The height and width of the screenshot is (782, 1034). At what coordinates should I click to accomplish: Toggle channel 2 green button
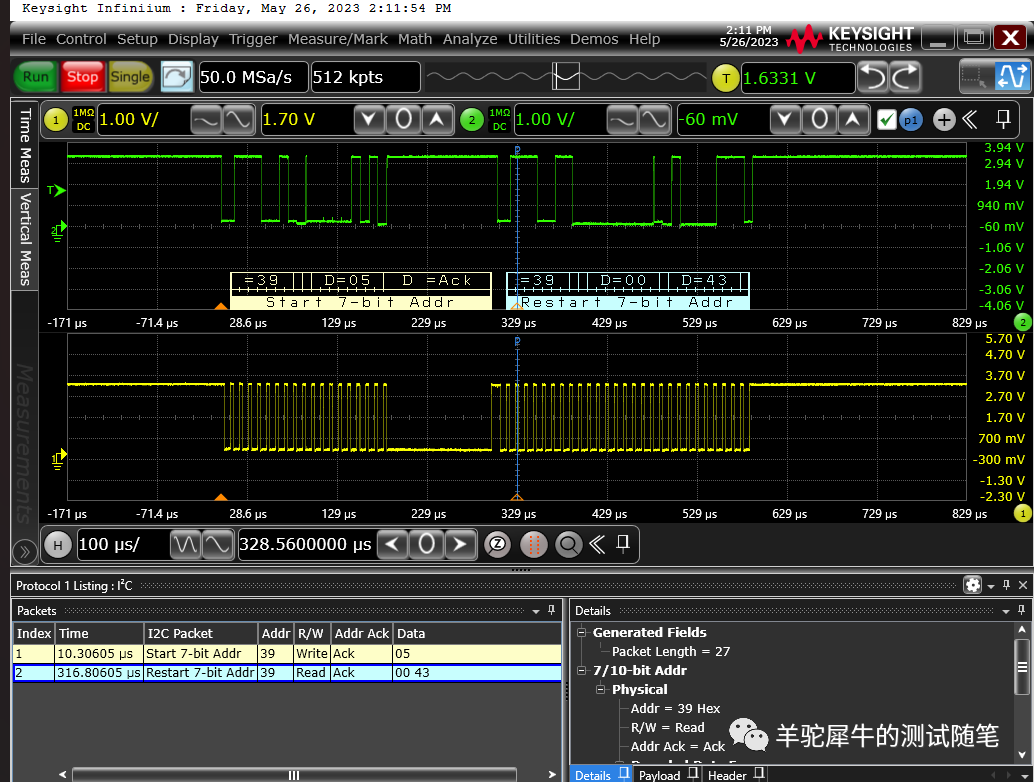[x=472, y=120]
